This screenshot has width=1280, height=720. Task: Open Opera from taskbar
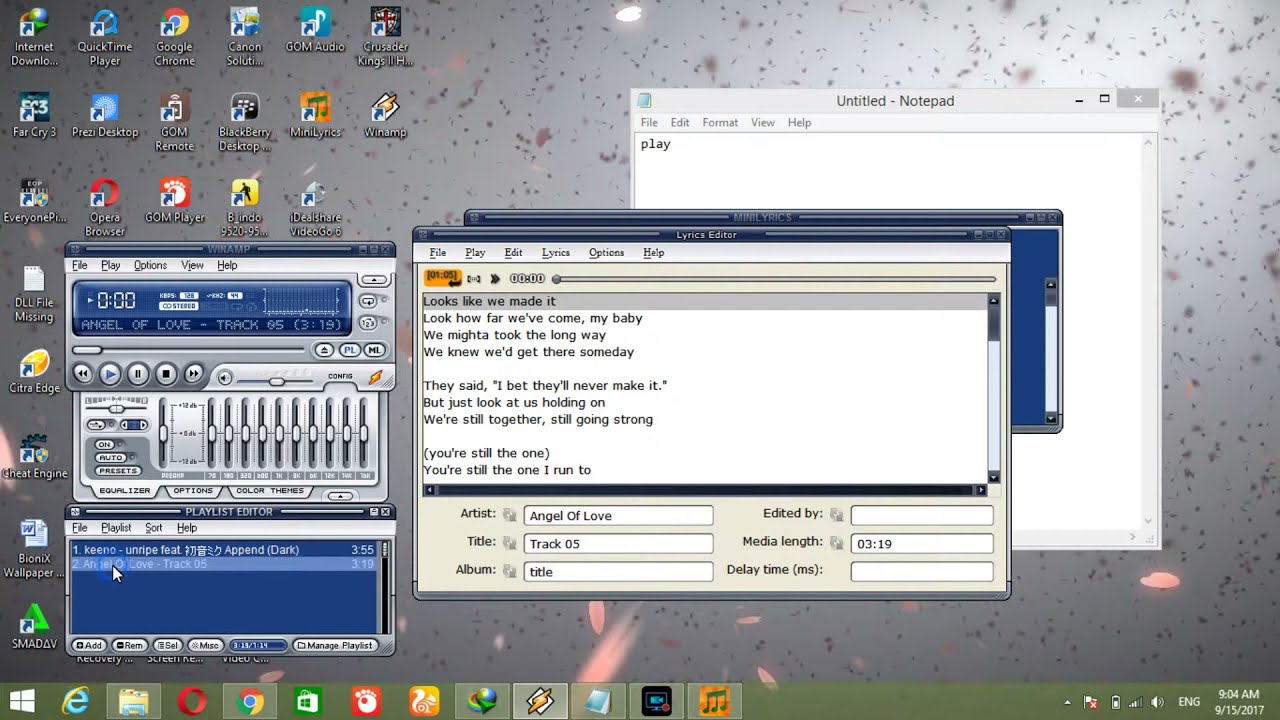192,702
